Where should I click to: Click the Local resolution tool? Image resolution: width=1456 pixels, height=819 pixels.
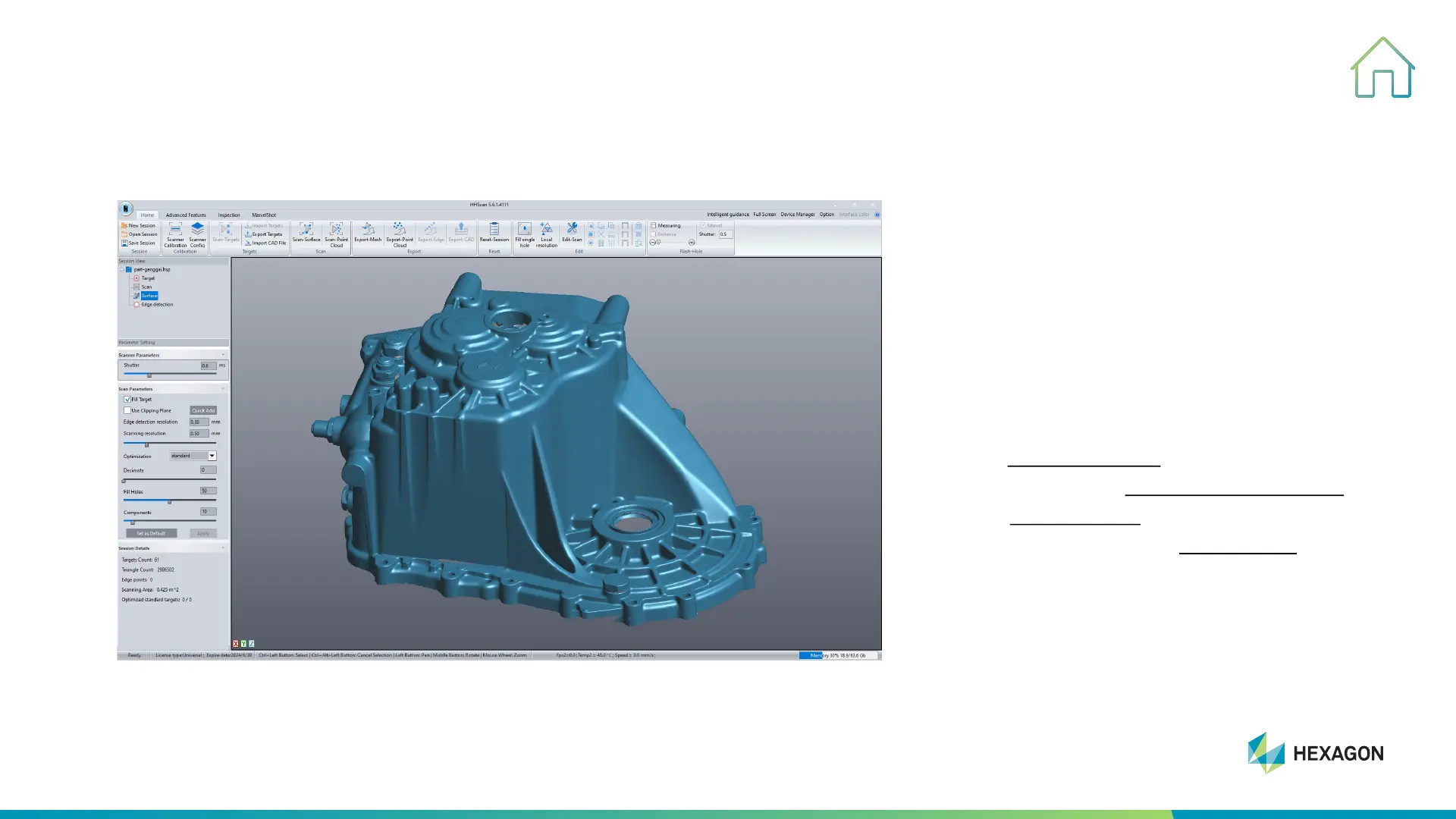tap(546, 230)
